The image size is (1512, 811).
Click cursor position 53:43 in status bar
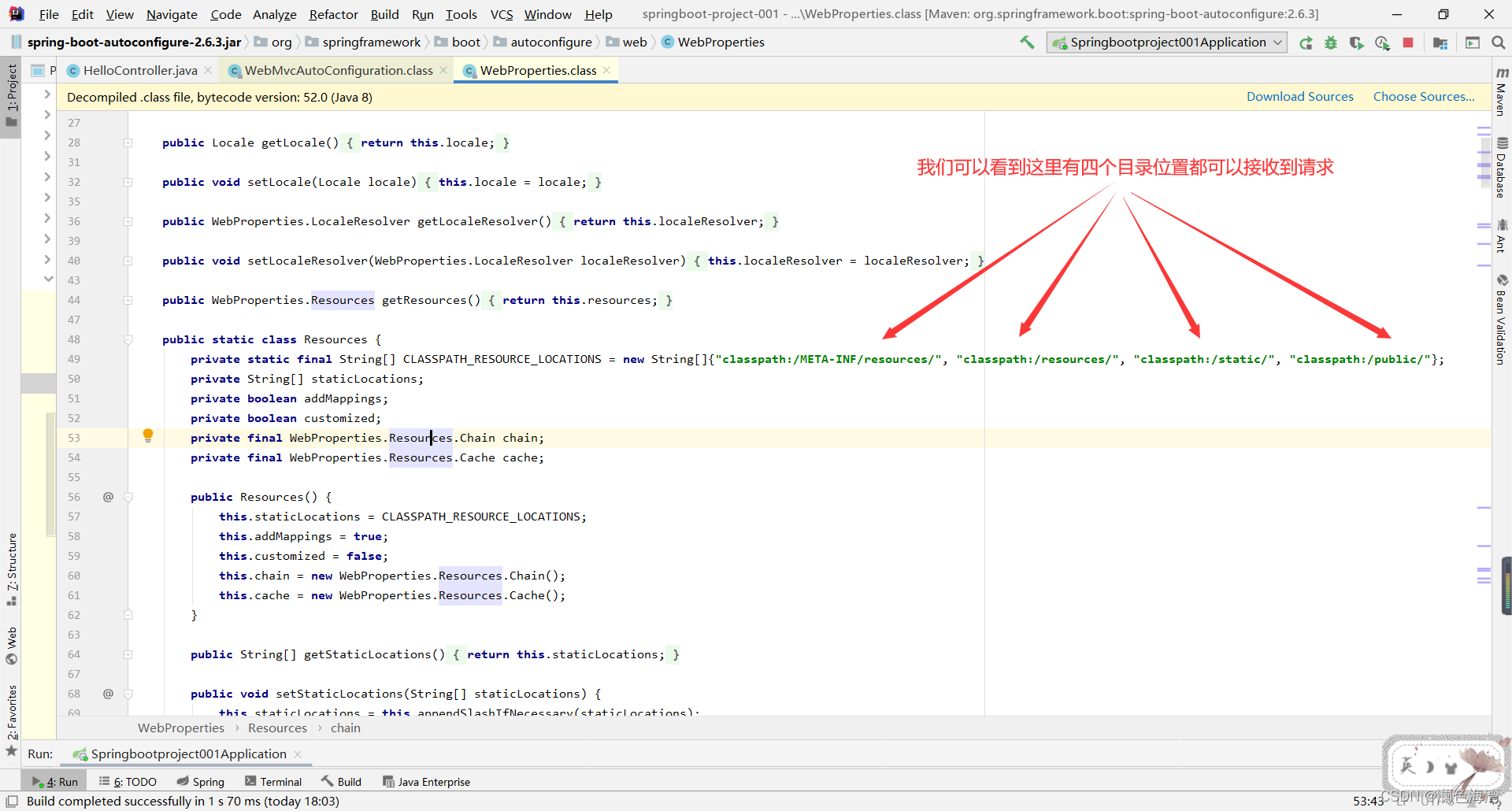pyautogui.click(x=1368, y=802)
